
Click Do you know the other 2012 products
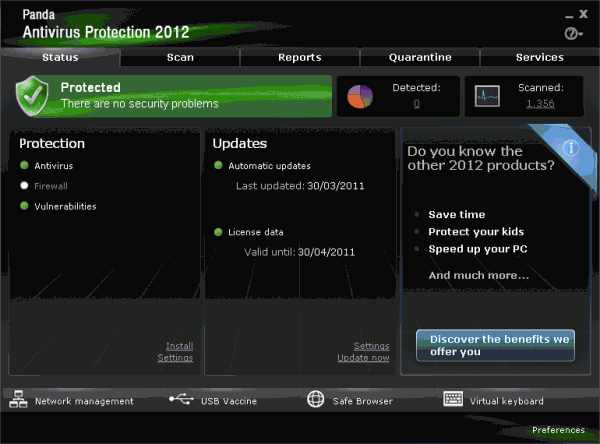481,158
